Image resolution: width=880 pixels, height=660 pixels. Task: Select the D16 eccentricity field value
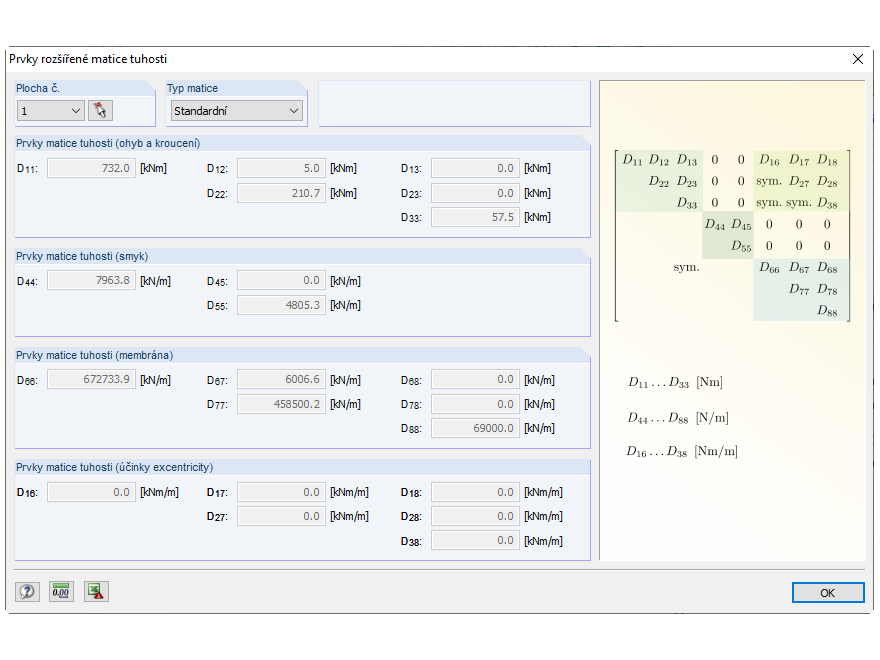tap(91, 492)
